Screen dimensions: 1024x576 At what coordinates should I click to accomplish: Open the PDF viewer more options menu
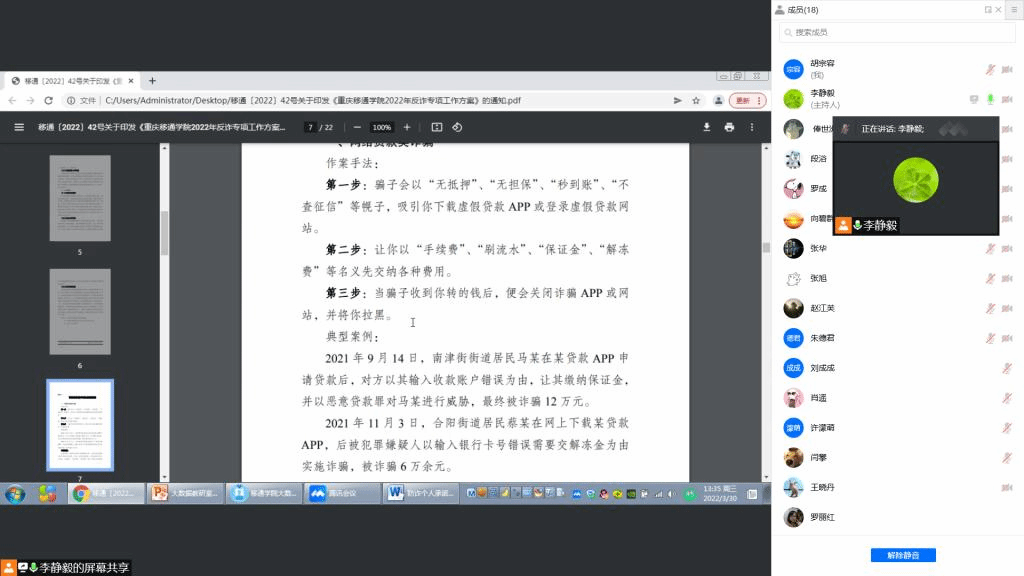[752, 127]
